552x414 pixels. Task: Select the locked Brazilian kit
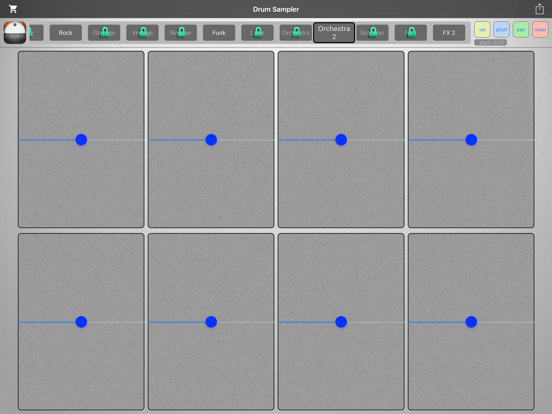372,33
